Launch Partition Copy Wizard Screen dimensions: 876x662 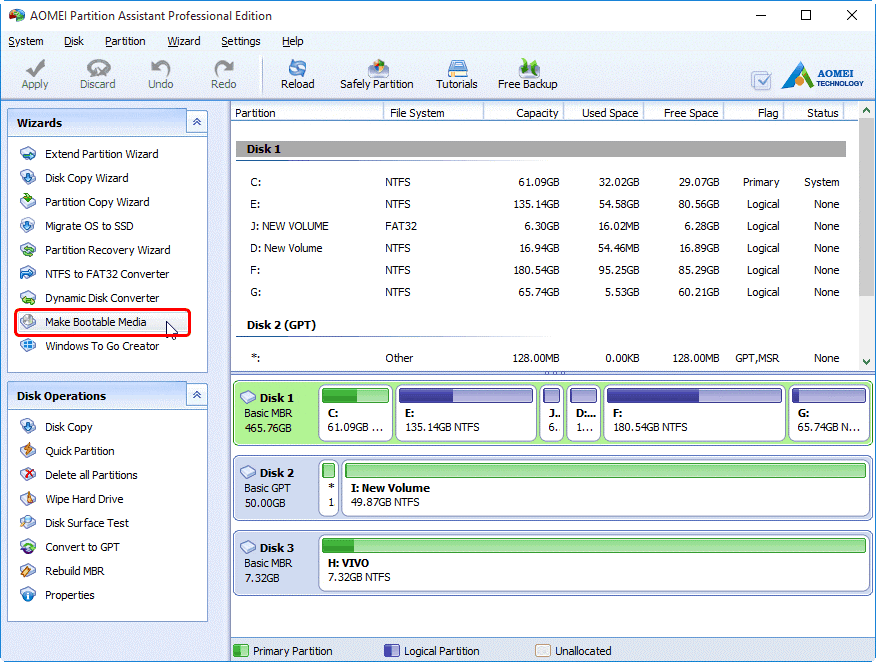point(97,202)
